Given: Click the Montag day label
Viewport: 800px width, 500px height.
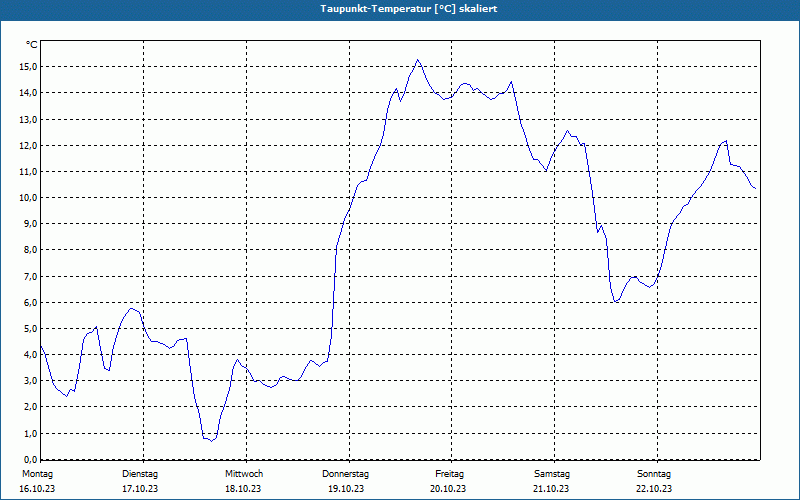Looking at the screenshot, I should [x=37, y=474].
